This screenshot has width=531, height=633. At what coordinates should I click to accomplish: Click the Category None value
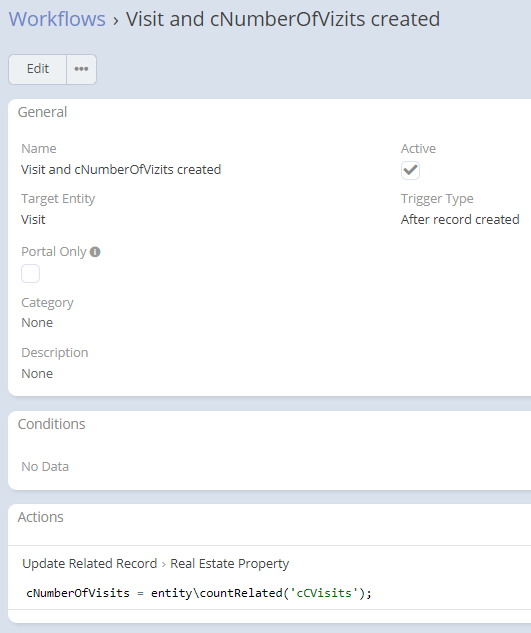coord(37,323)
